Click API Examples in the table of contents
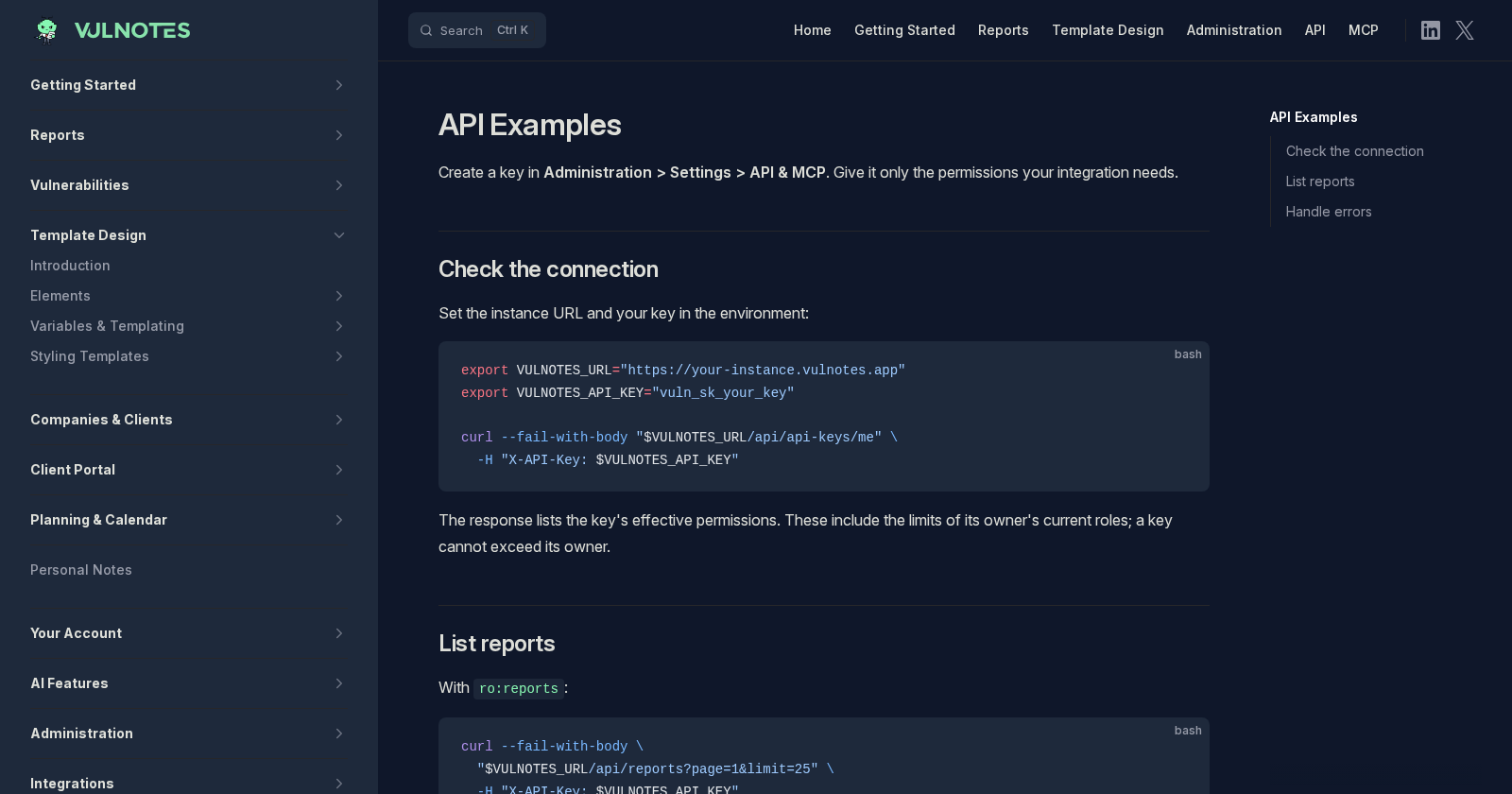The width and height of the screenshot is (1512, 794). (1314, 117)
